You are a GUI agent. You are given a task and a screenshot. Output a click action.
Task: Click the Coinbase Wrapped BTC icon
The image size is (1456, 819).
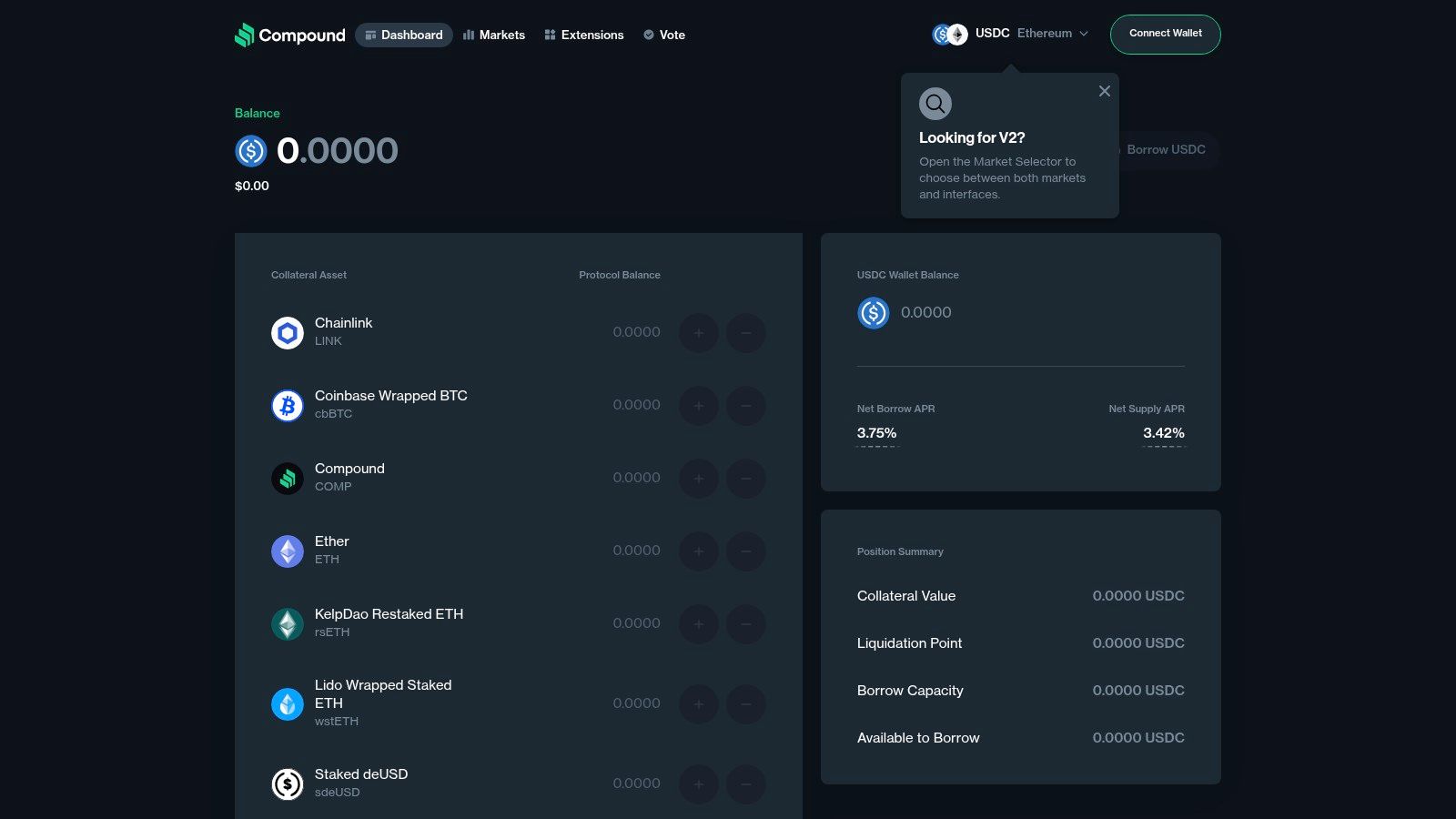(287, 405)
